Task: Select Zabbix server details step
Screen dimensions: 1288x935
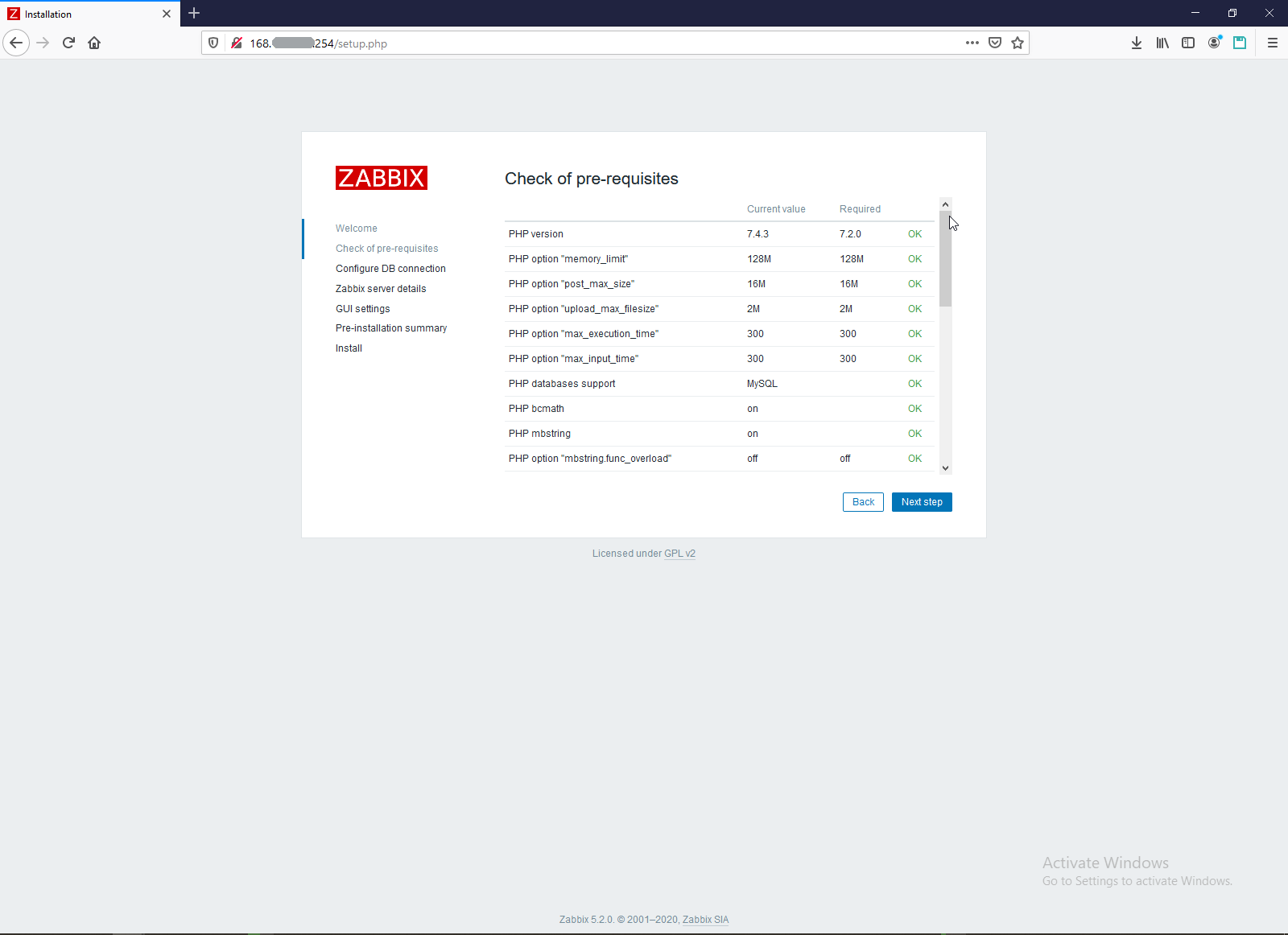Action: (x=381, y=289)
